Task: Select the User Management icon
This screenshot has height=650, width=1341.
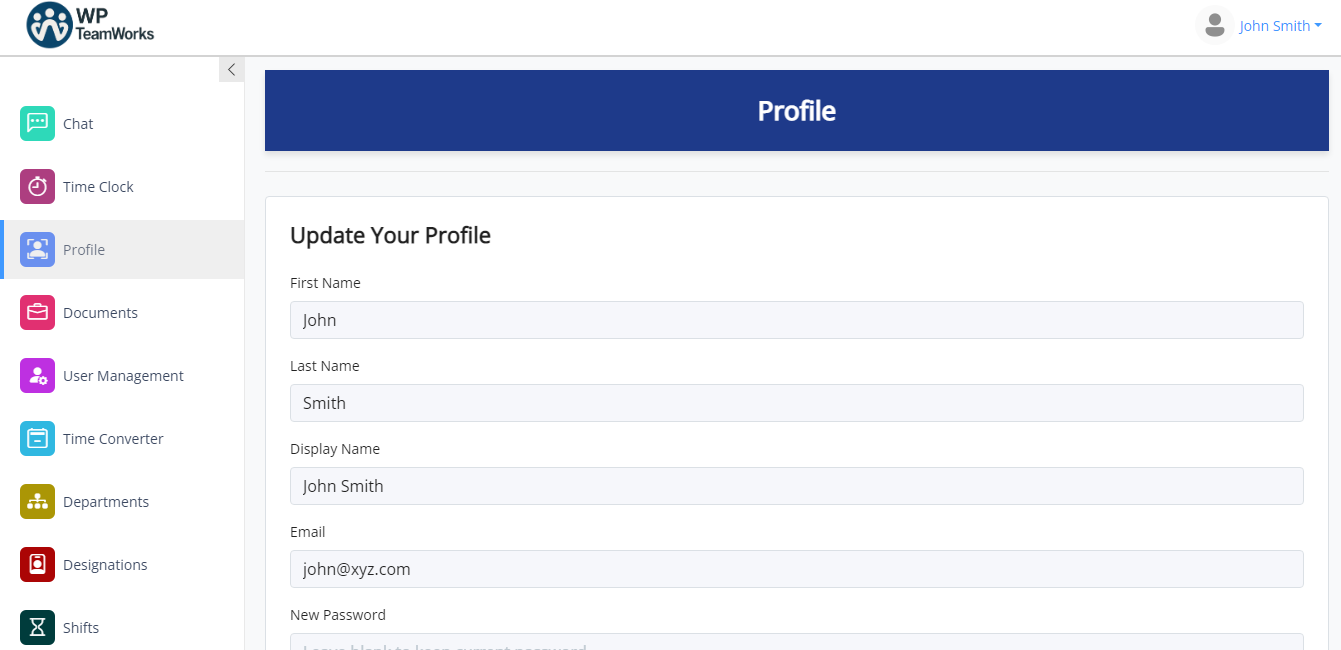Action: pos(37,375)
